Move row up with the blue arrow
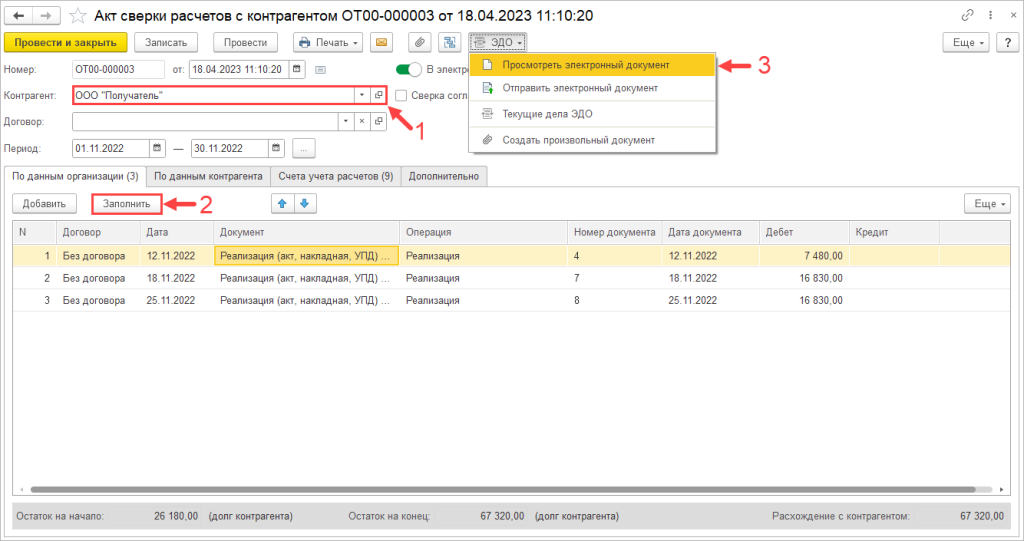The image size is (1024, 541). coord(282,203)
